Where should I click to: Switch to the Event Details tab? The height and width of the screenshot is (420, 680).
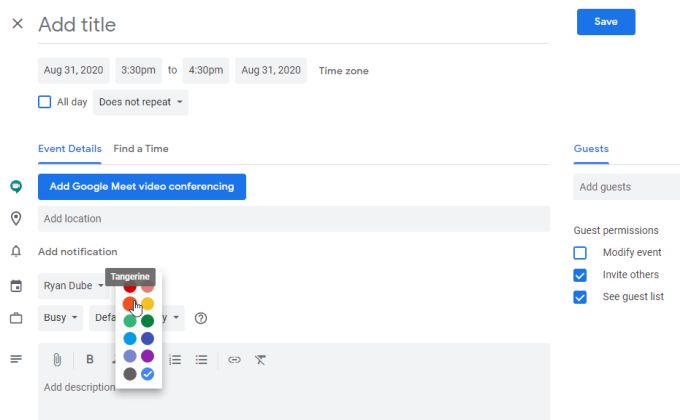pyautogui.click(x=70, y=149)
